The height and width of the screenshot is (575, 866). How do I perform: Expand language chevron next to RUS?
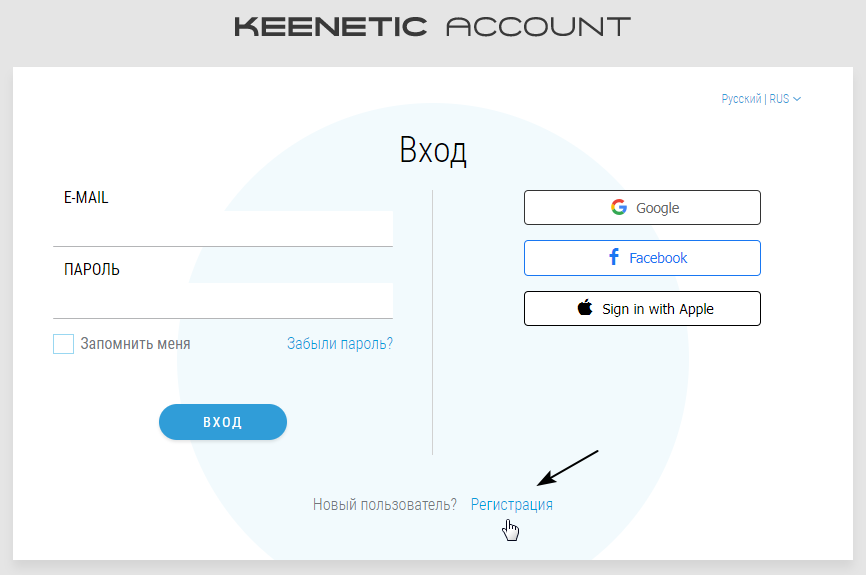tap(797, 99)
